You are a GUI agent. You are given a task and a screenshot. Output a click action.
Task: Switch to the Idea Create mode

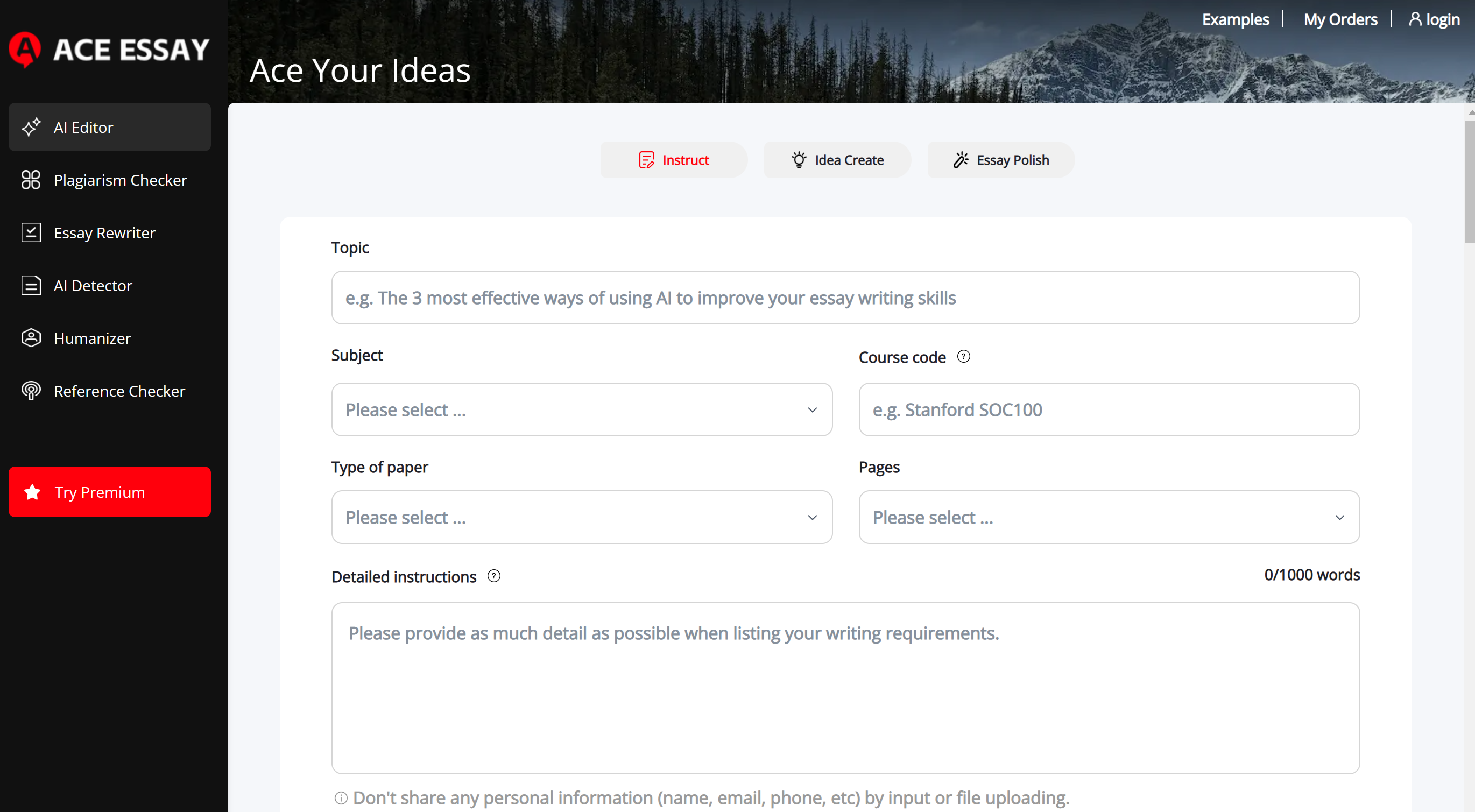pos(837,160)
